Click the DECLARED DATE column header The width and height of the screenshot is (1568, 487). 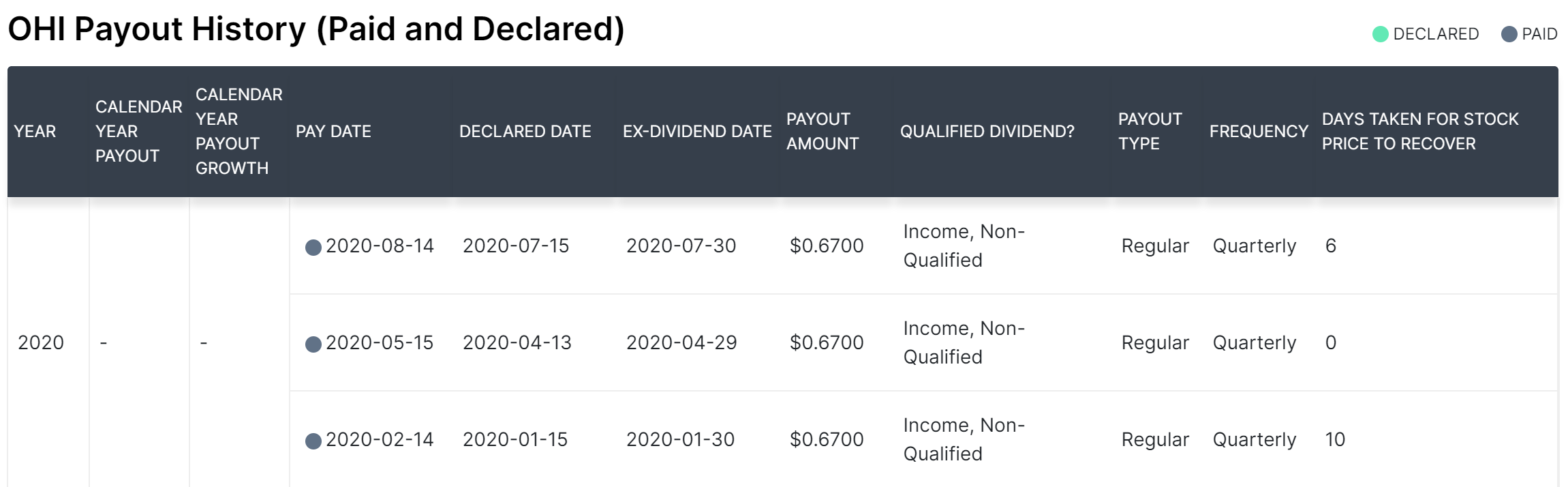[x=525, y=131]
